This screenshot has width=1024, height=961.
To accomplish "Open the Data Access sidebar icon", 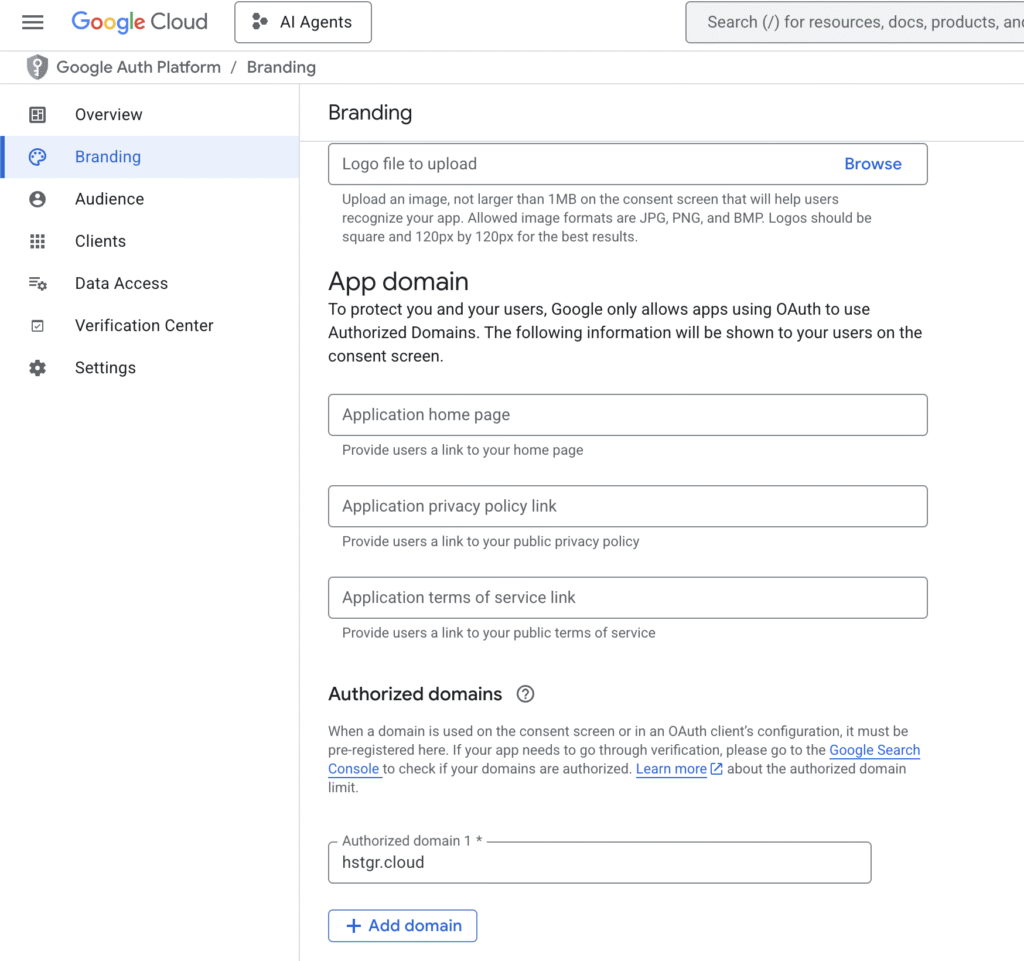I will tap(37, 283).
